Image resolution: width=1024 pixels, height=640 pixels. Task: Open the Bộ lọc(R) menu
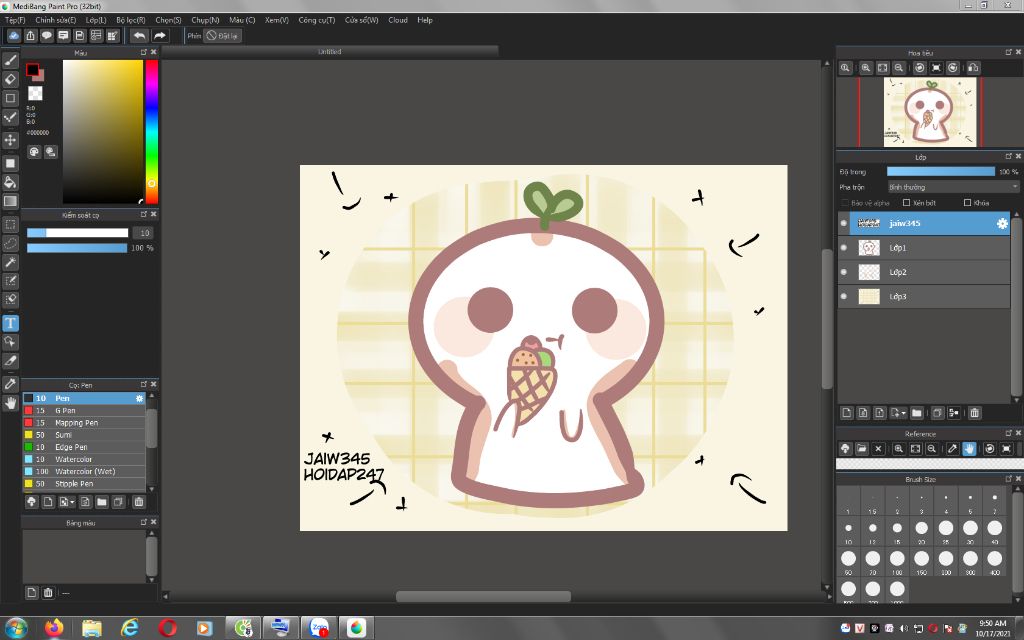pos(131,20)
